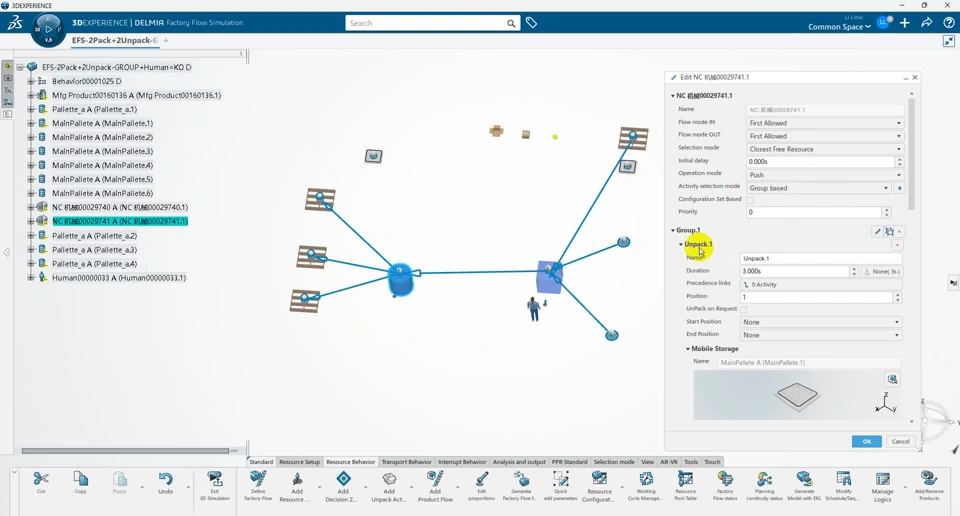Switch to the Interrupt Behavior tab
Image resolution: width=960 pixels, height=516 pixels.
point(462,462)
